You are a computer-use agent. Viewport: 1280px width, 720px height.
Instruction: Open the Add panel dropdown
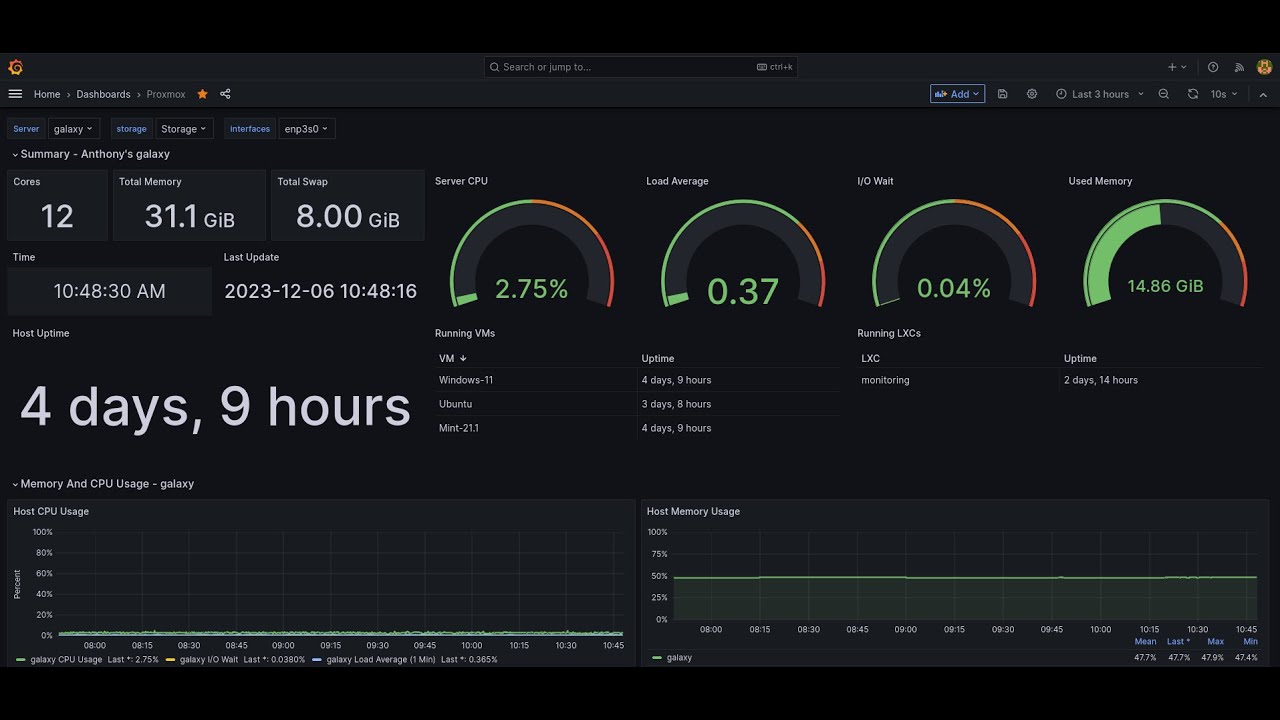[957, 94]
